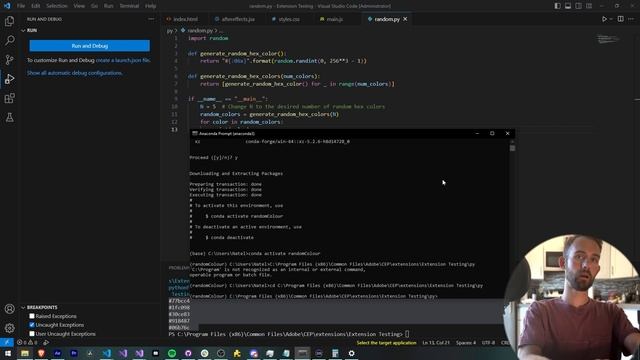Open the Manage gear in activity bar
Viewport: 640px width, 360px height.
[9, 328]
